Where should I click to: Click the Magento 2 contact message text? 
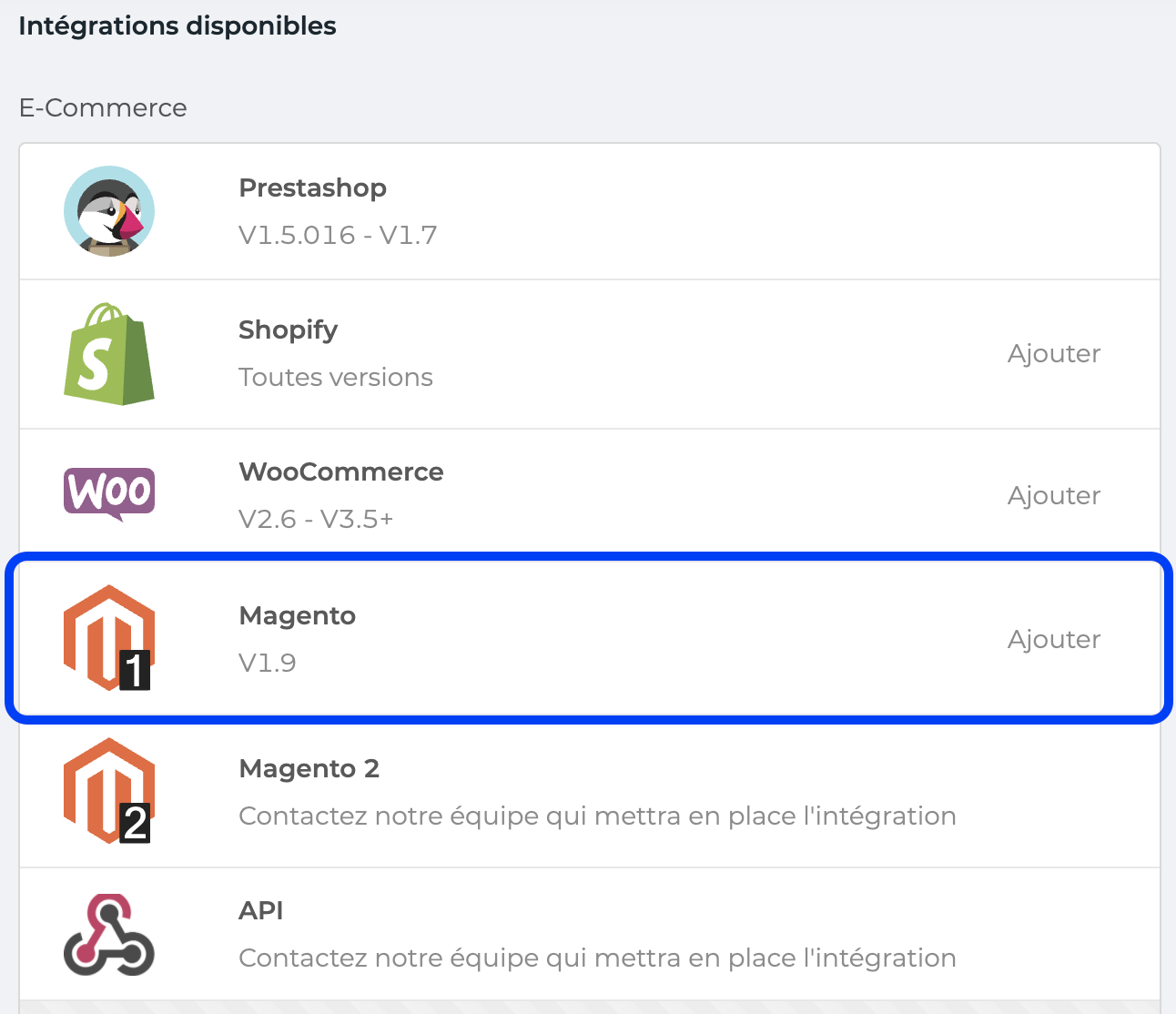click(597, 816)
